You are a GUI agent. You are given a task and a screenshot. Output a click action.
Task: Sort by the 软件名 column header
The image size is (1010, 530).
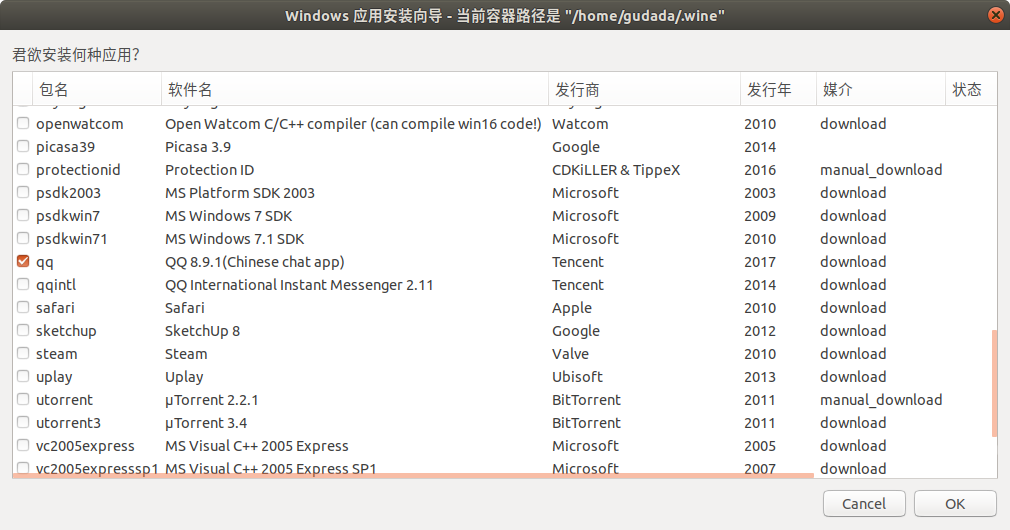[x=355, y=89]
